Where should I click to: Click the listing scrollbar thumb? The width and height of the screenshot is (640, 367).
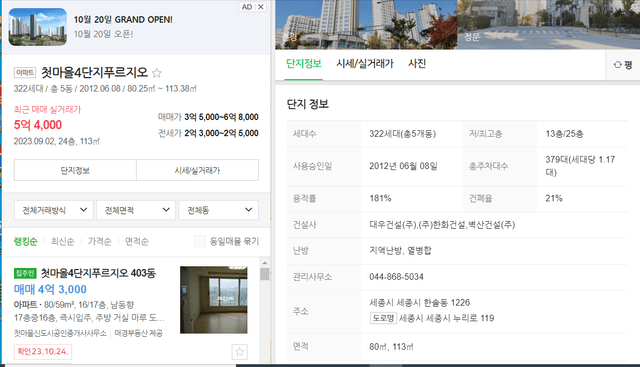tap(264, 274)
